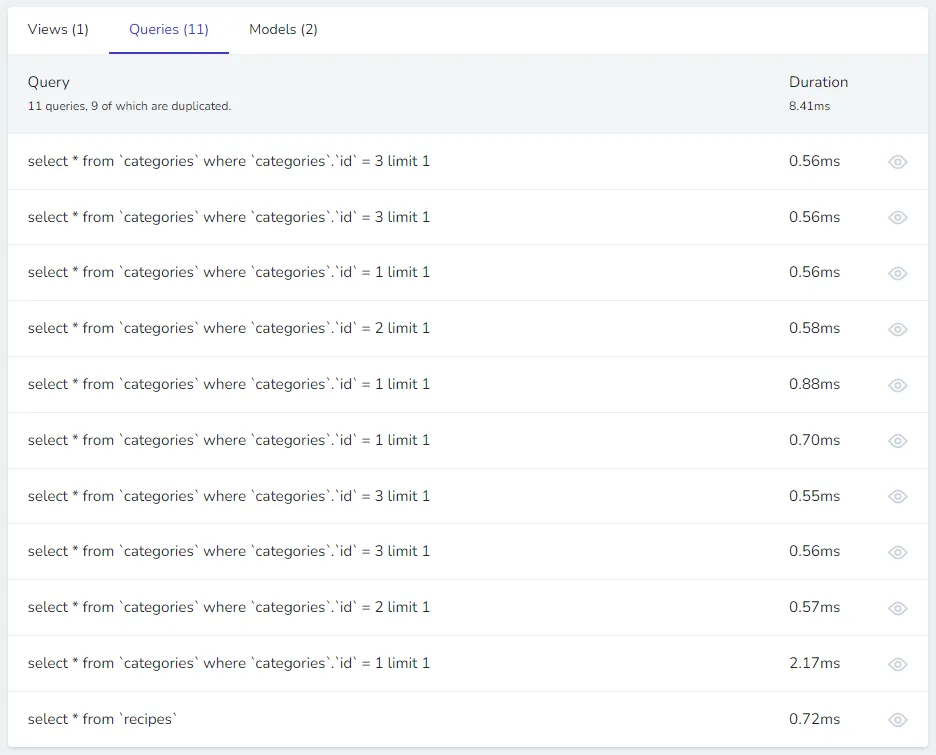936x755 pixels.
Task: View details of the 0.88ms query
Action: click(x=897, y=384)
